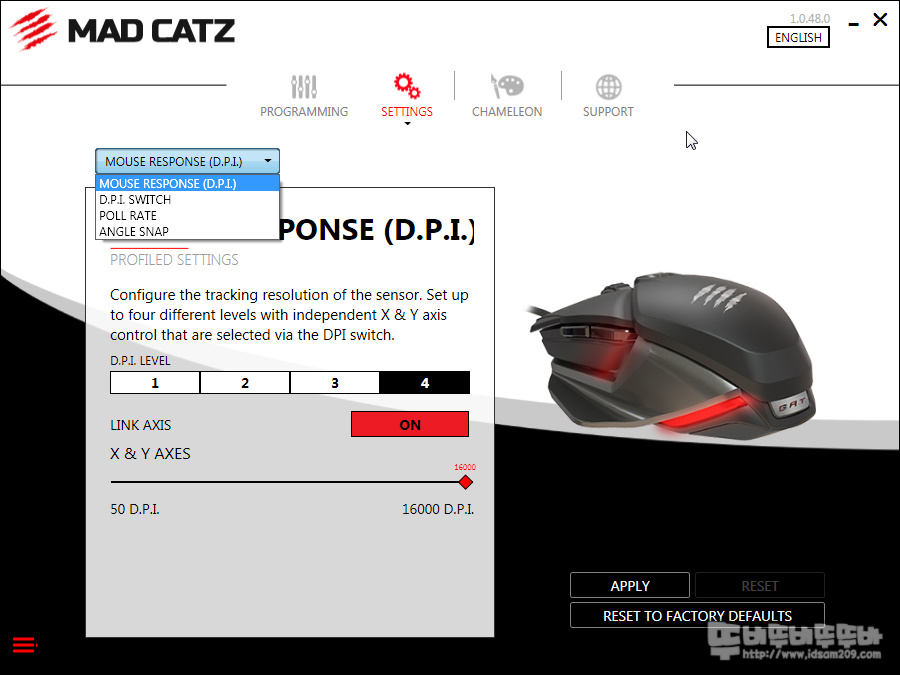Select ANGLE SNAP from the dropdown list
The height and width of the screenshot is (675, 900).
(188, 231)
